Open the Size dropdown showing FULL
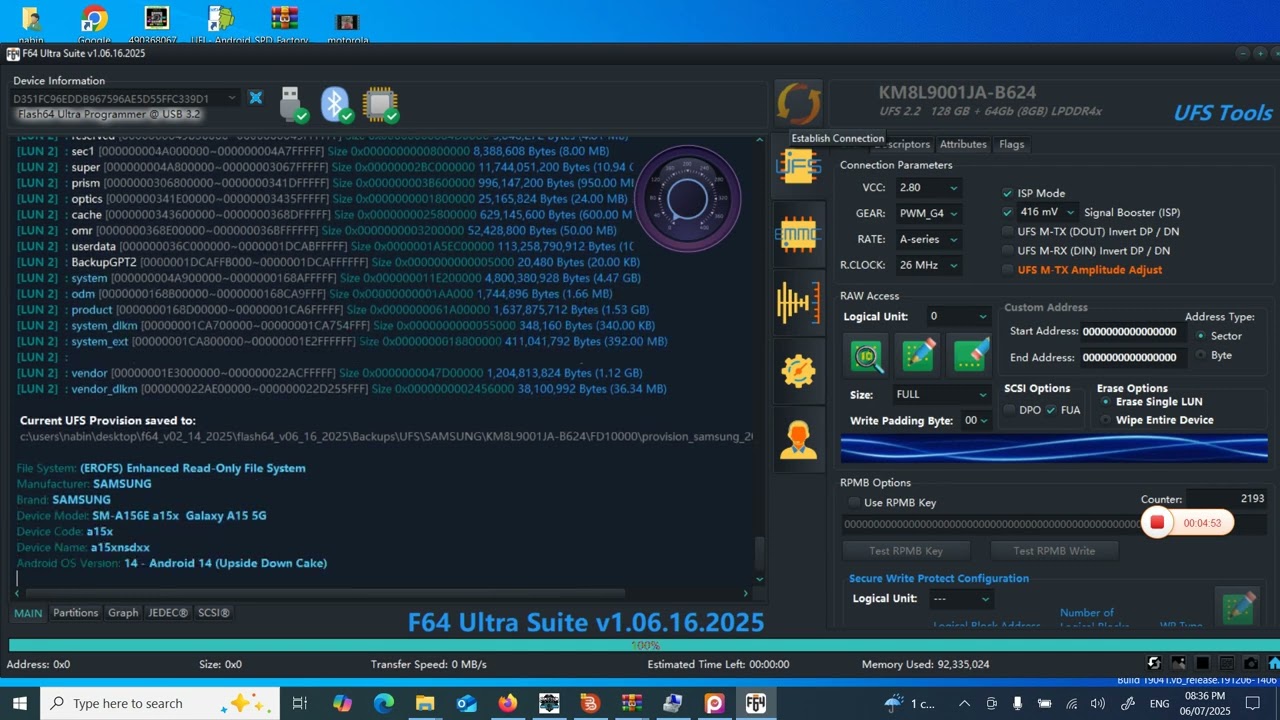This screenshot has width=1280, height=720. (x=941, y=394)
